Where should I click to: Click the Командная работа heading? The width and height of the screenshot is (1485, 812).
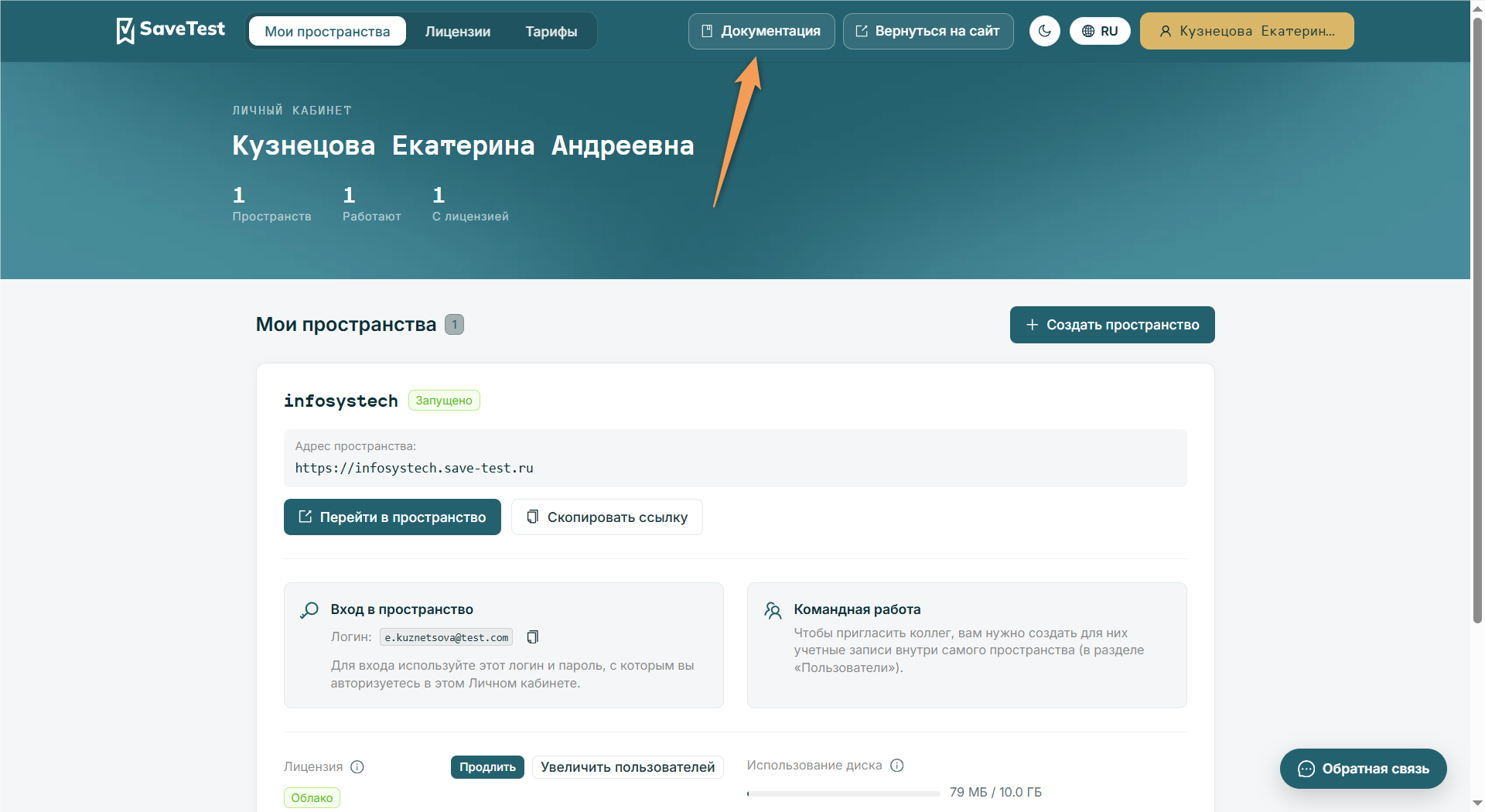pos(857,609)
